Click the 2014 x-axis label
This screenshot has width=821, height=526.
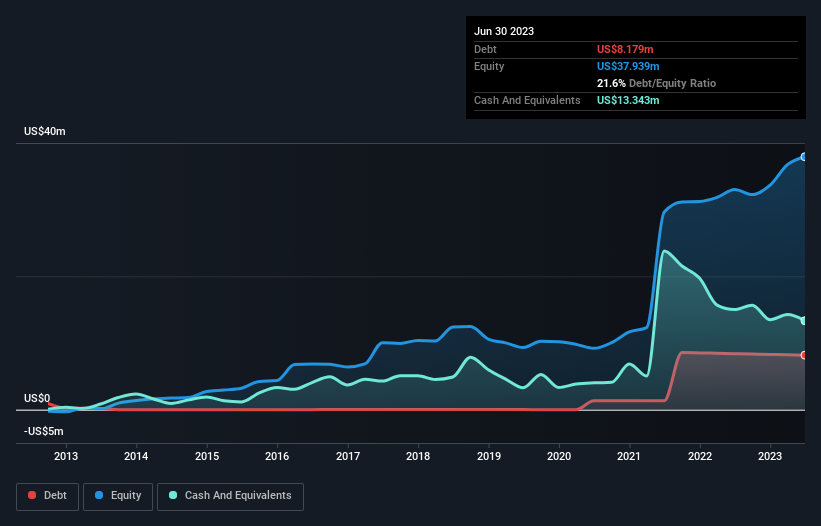point(136,456)
